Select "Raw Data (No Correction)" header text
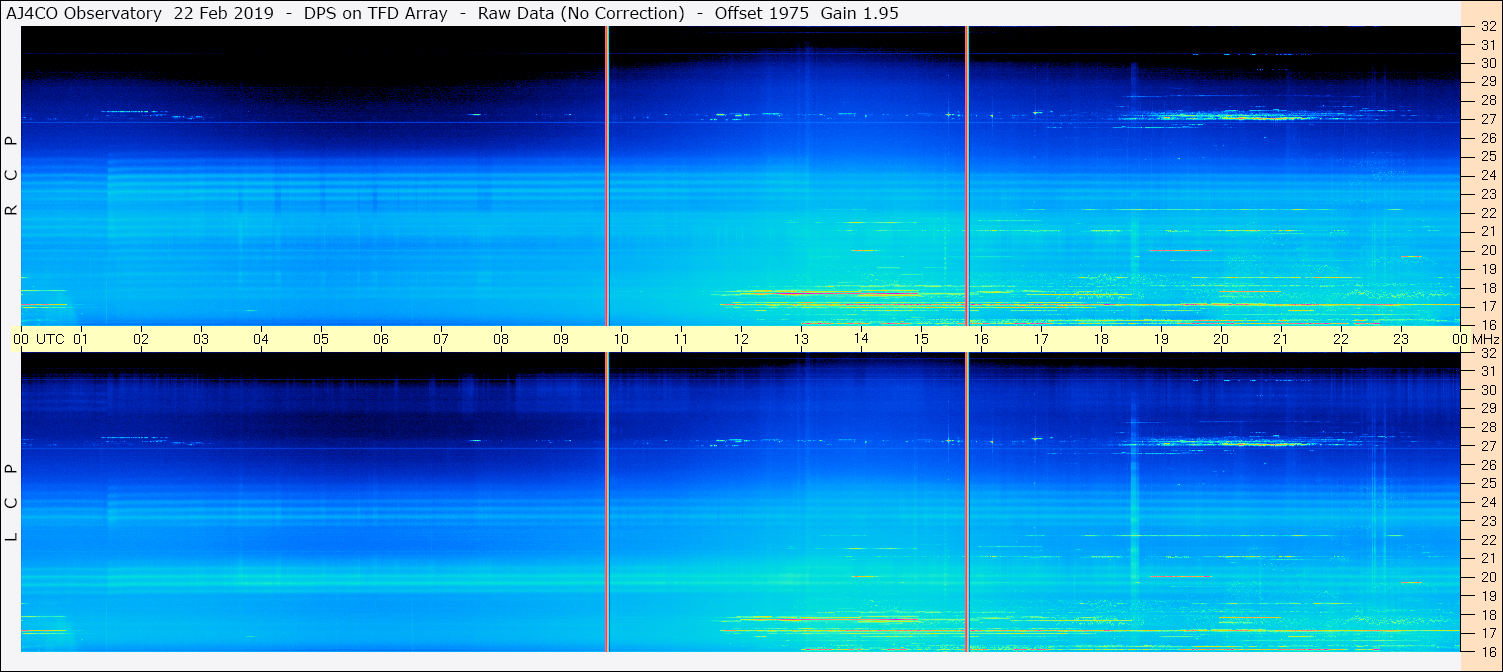This screenshot has height=672, width=1503. 581,13
